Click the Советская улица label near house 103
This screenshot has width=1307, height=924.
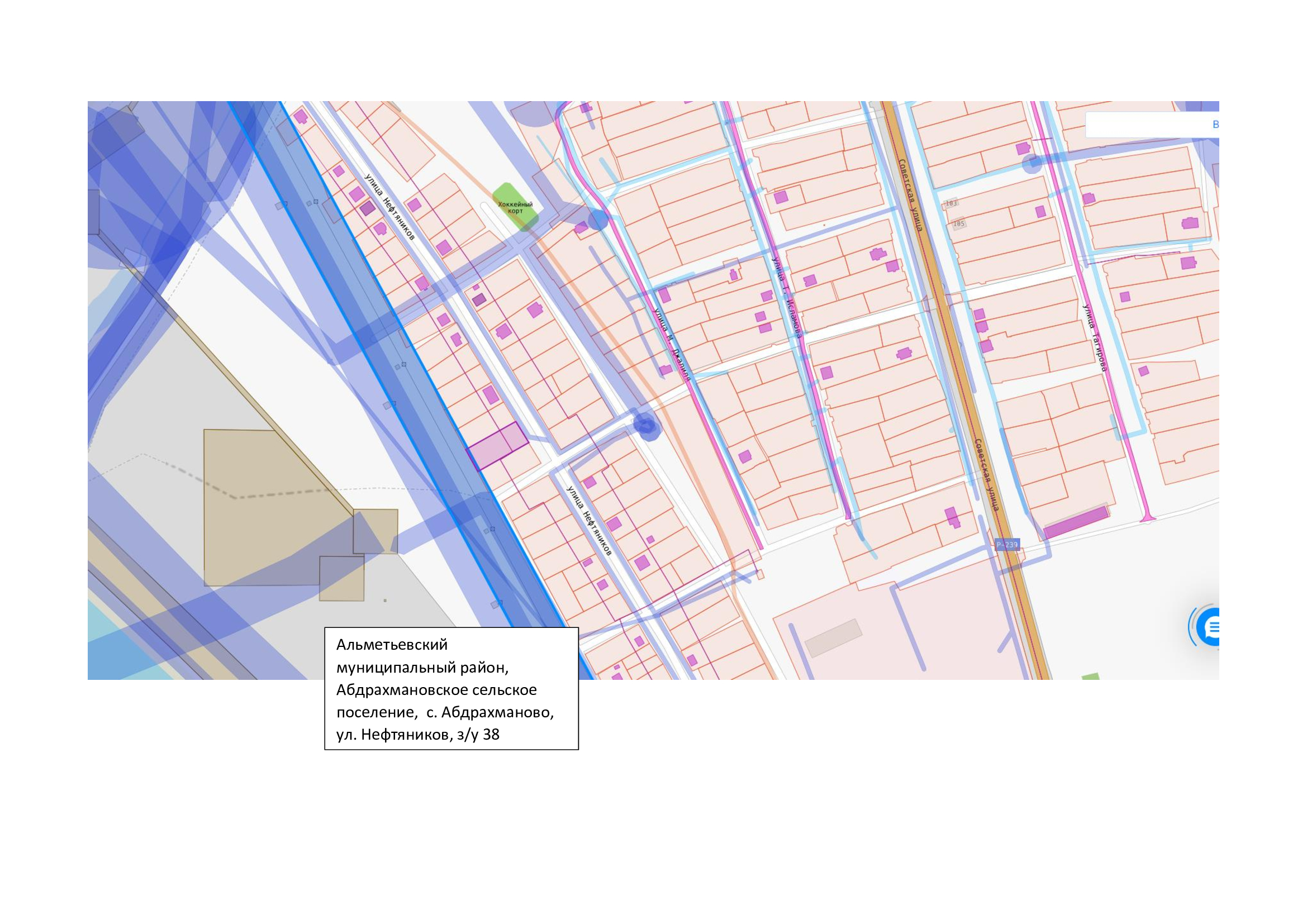910,194
